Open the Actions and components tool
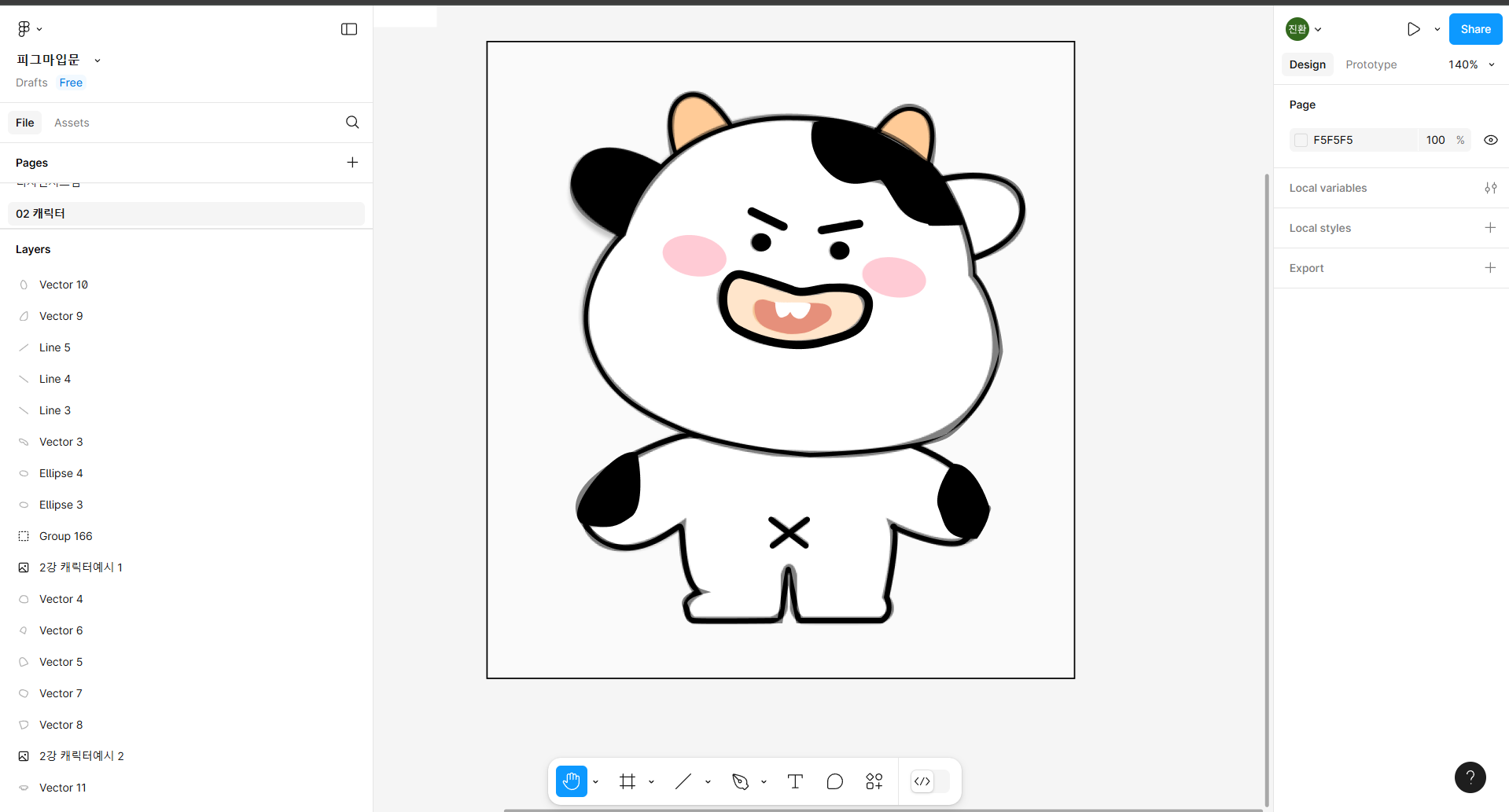This screenshot has width=1509, height=812. 874,781
